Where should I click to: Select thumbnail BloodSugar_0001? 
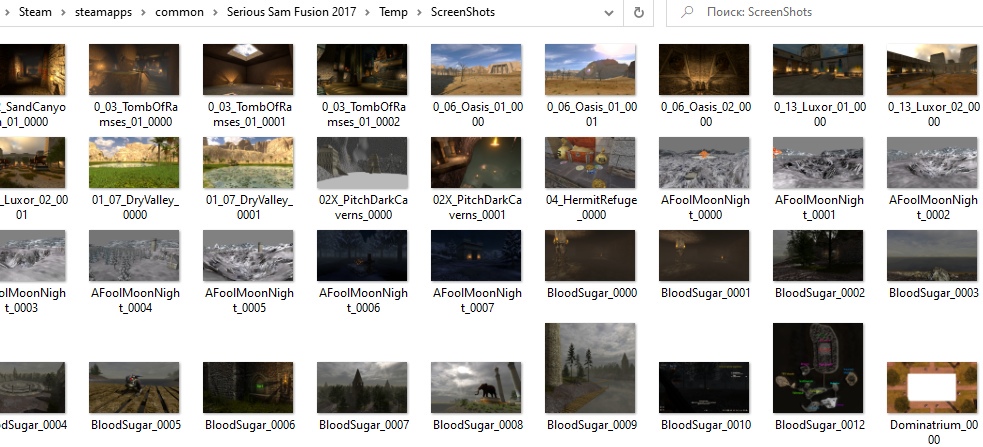[705, 256]
